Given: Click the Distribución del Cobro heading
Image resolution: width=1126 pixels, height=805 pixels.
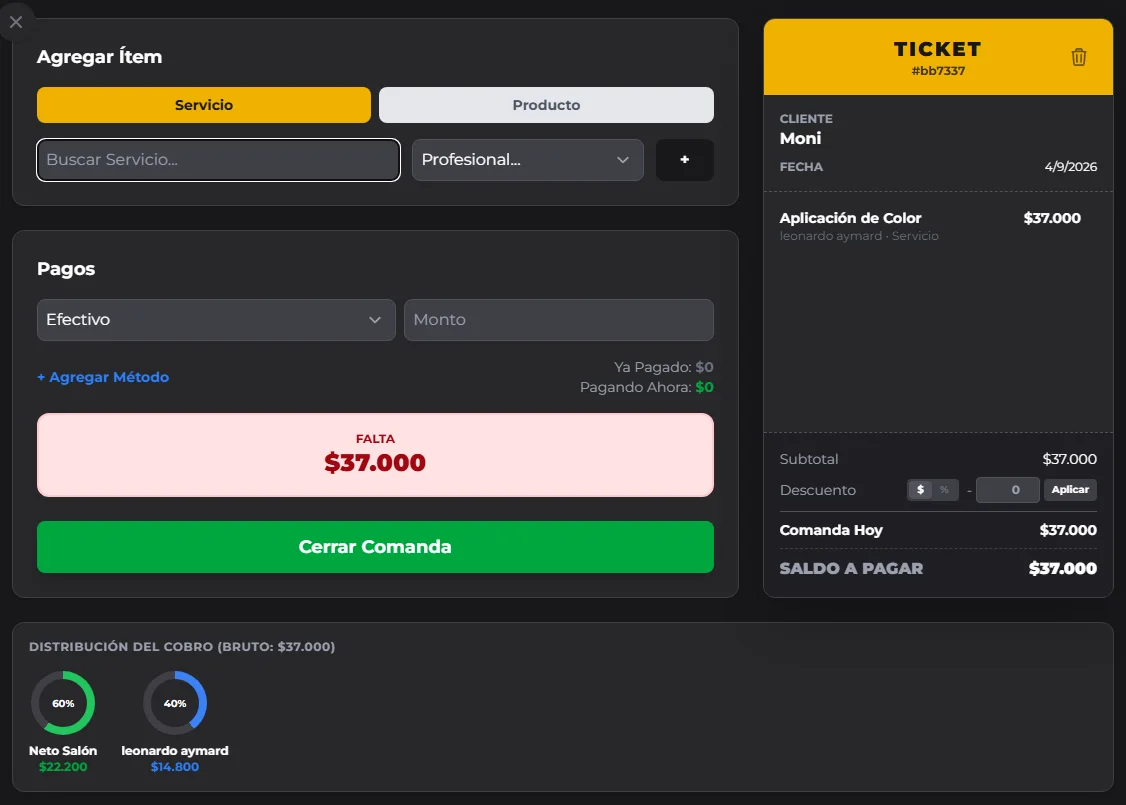Looking at the screenshot, I should tap(182, 647).
